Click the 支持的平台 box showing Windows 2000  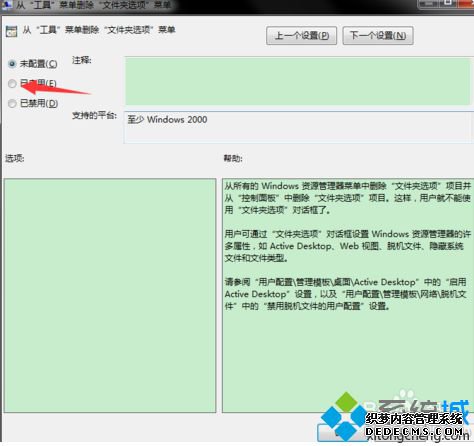pyautogui.click(x=299, y=128)
